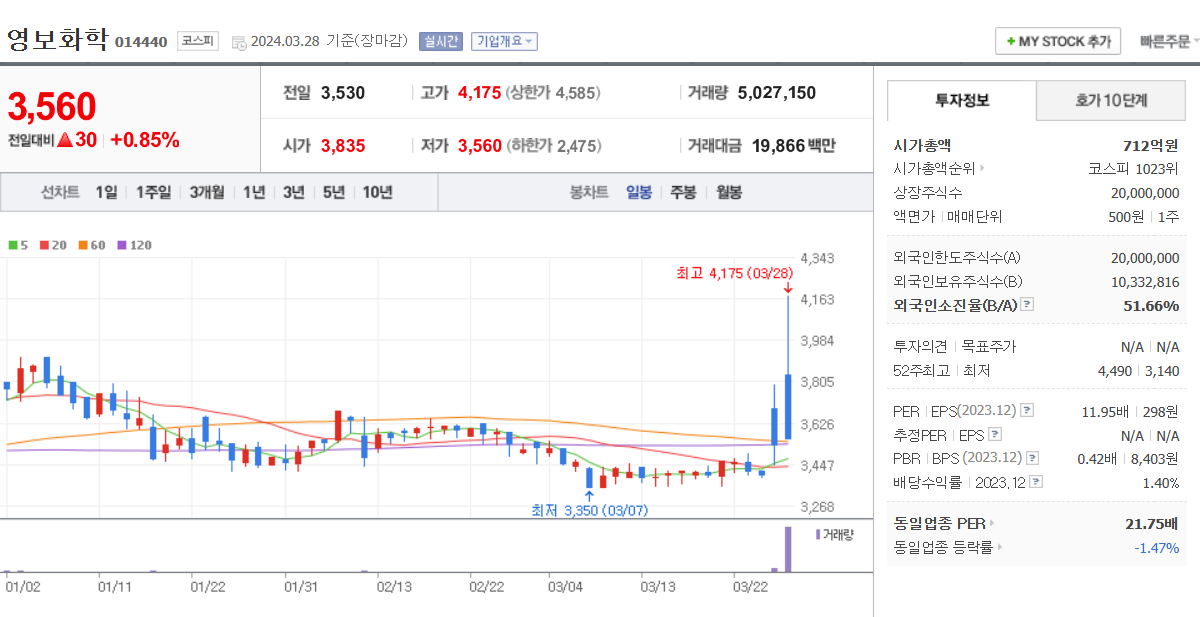This screenshot has height=617, width=1201.
Task: Open help icon beside 배당수익률 2023.12
Action: point(1035,482)
